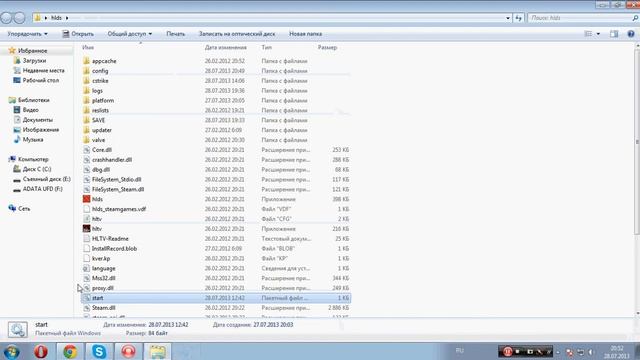Open Съемный диск (E:) drive
Screen dimensions: 640x360
click(x=47, y=179)
